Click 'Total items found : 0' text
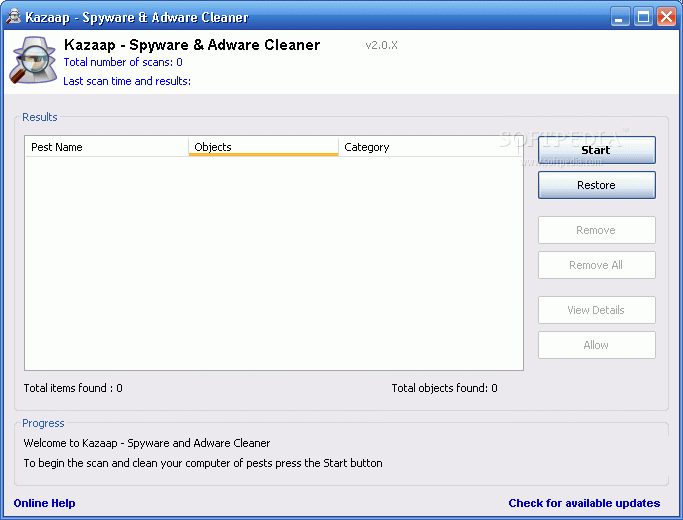The height and width of the screenshot is (520, 683). pos(73,388)
